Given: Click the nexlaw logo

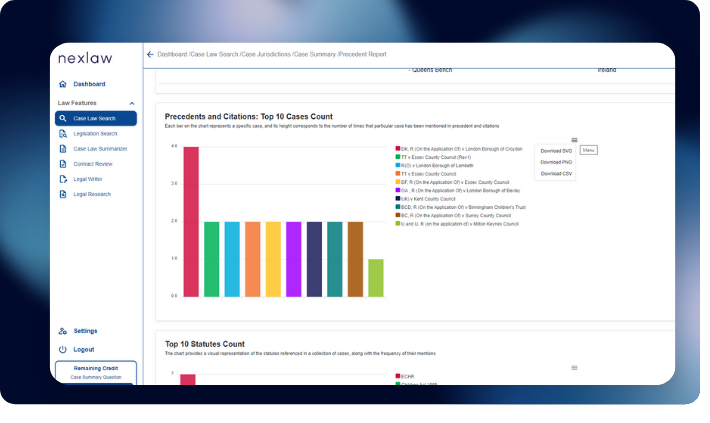Looking at the screenshot, I should point(85,58).
